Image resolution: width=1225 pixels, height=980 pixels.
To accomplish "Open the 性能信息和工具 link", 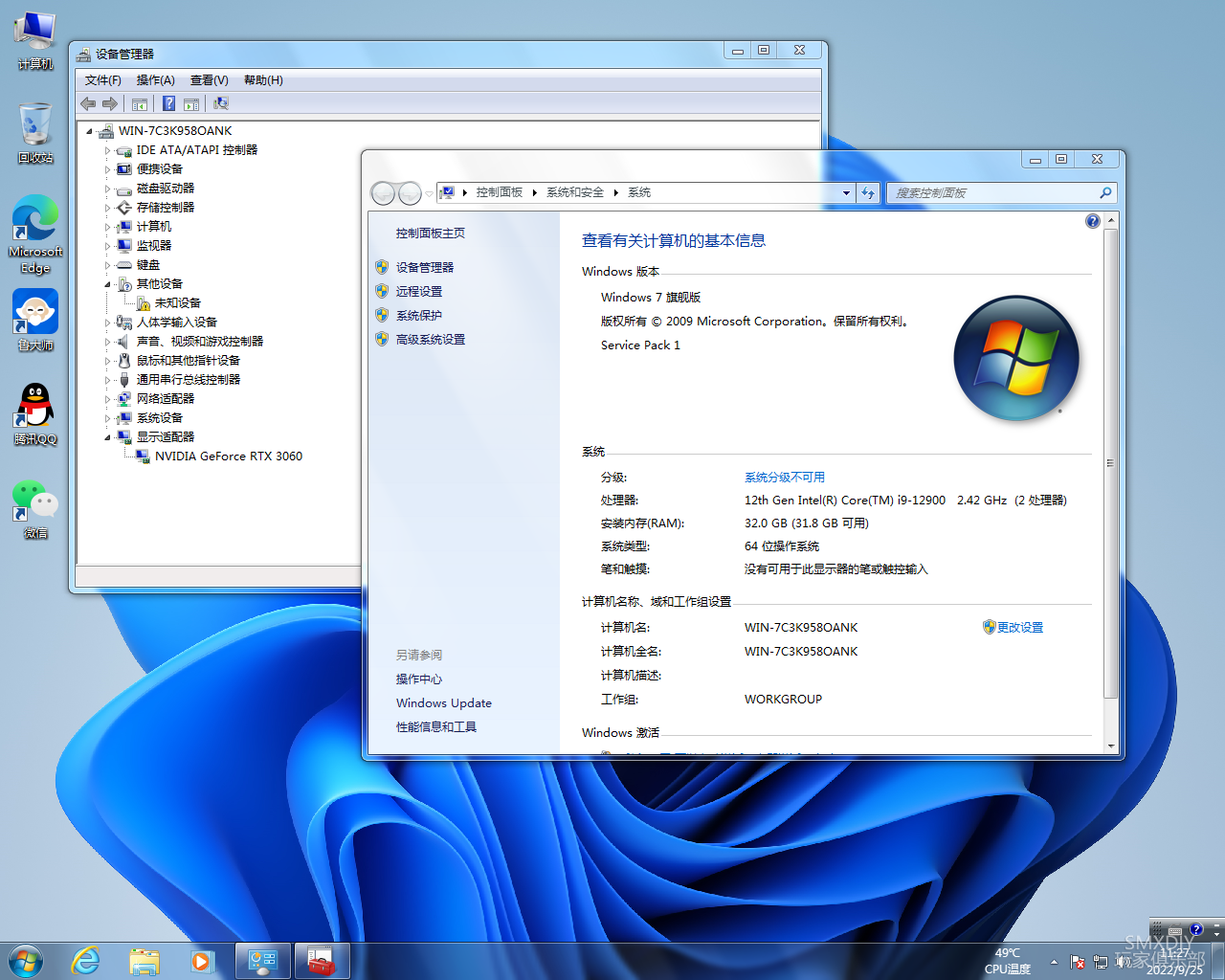I will click(436, 727).
